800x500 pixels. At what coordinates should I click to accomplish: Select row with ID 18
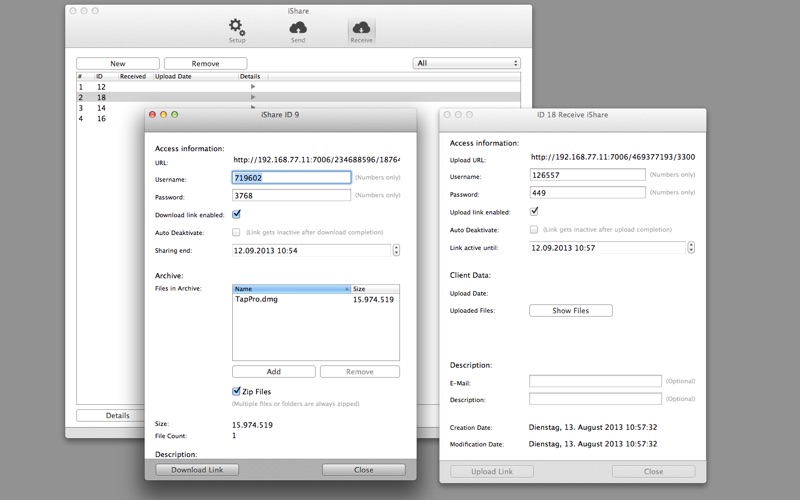pos(298,97)
